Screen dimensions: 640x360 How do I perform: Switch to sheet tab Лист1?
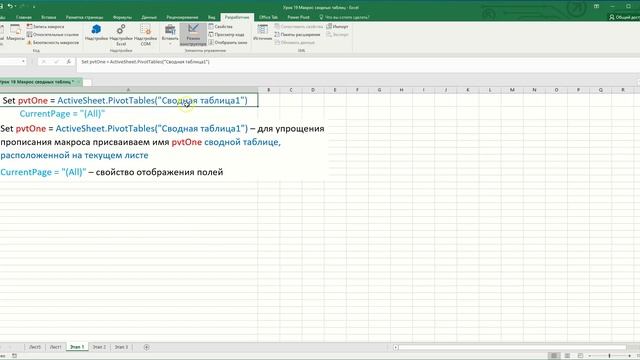(x=56, y=347)
